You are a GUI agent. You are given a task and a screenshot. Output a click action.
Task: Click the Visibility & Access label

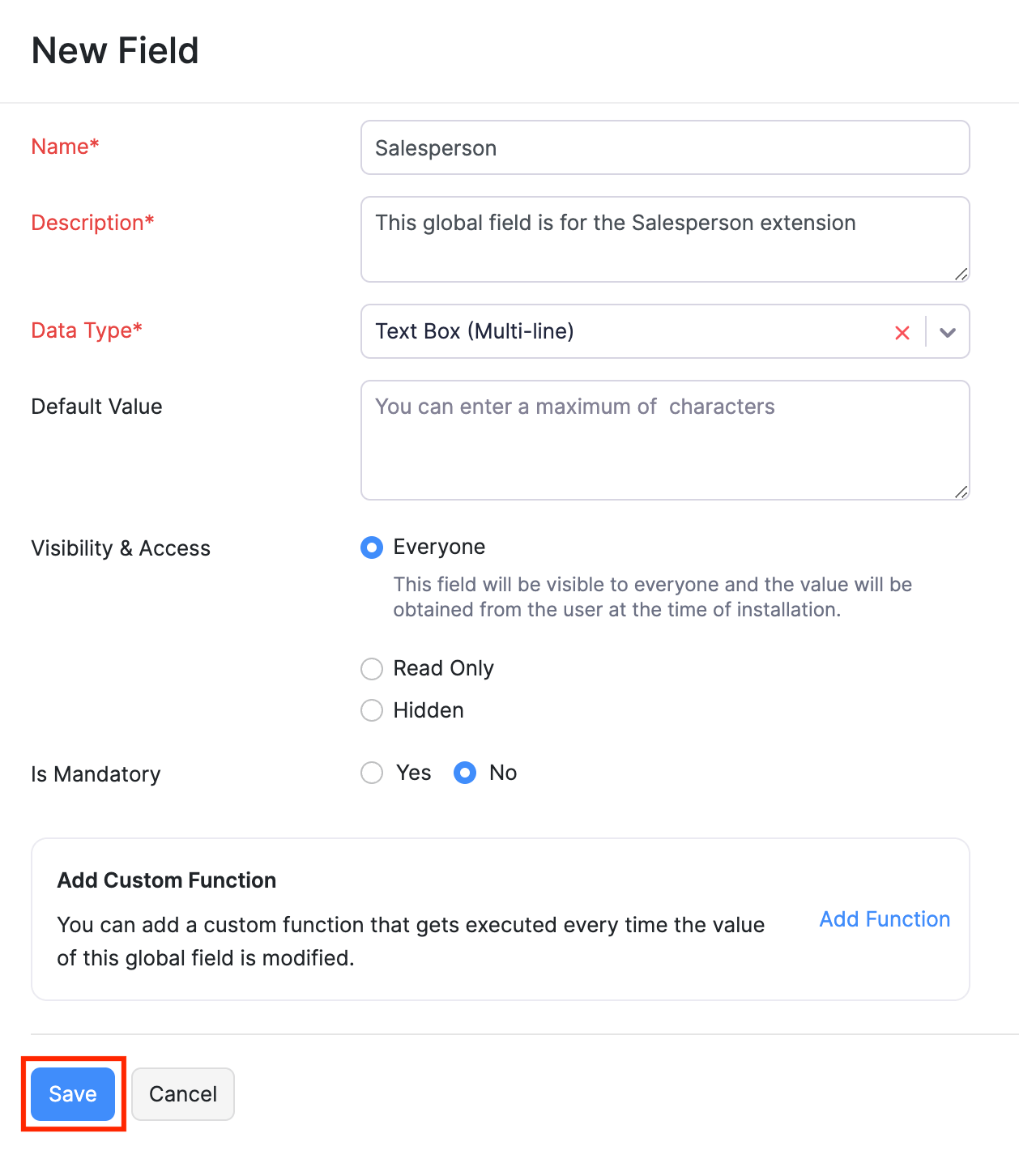(x=121, y=548)
